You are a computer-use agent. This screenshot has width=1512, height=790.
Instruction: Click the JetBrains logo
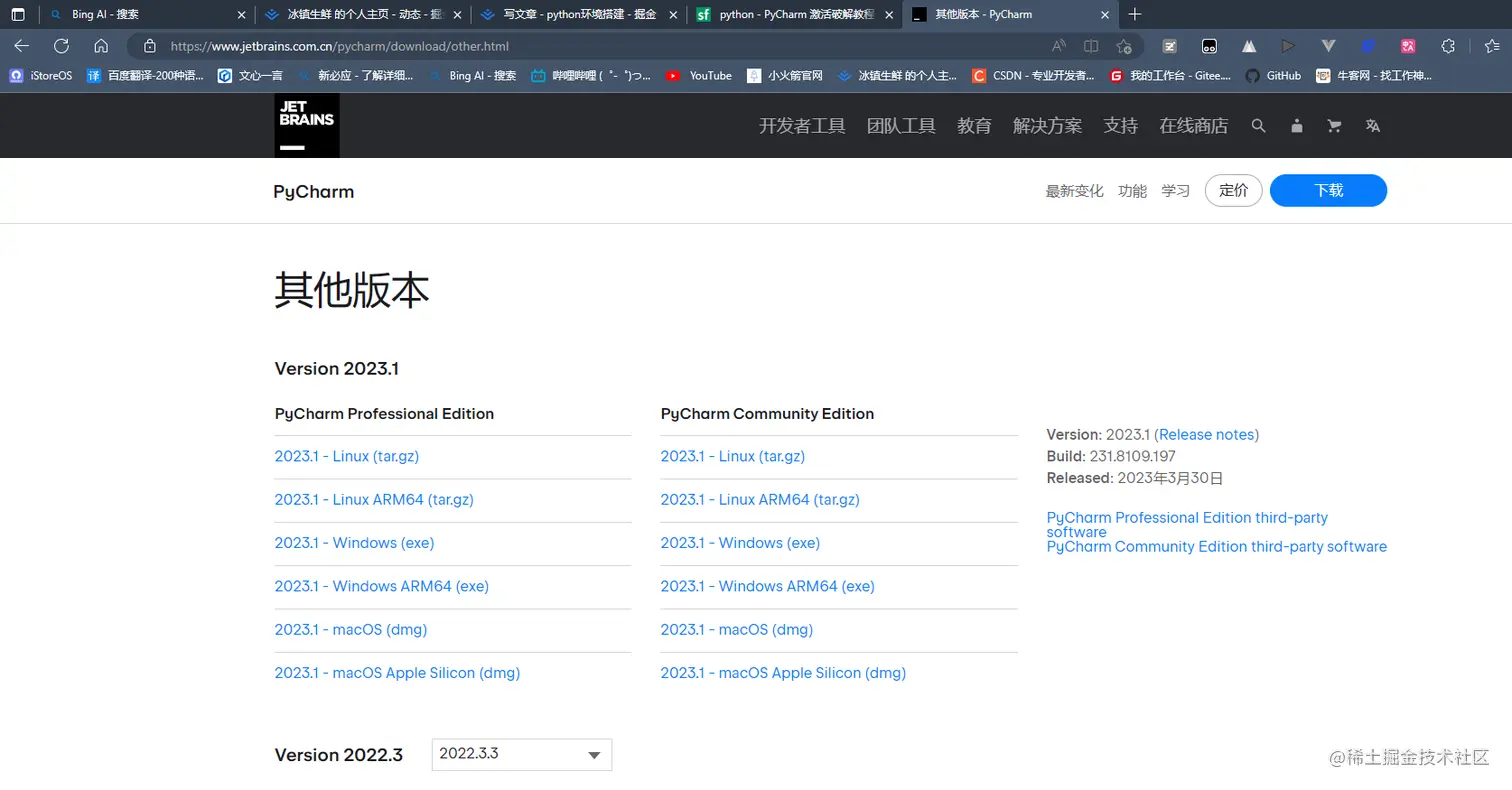tap(307, 126)
